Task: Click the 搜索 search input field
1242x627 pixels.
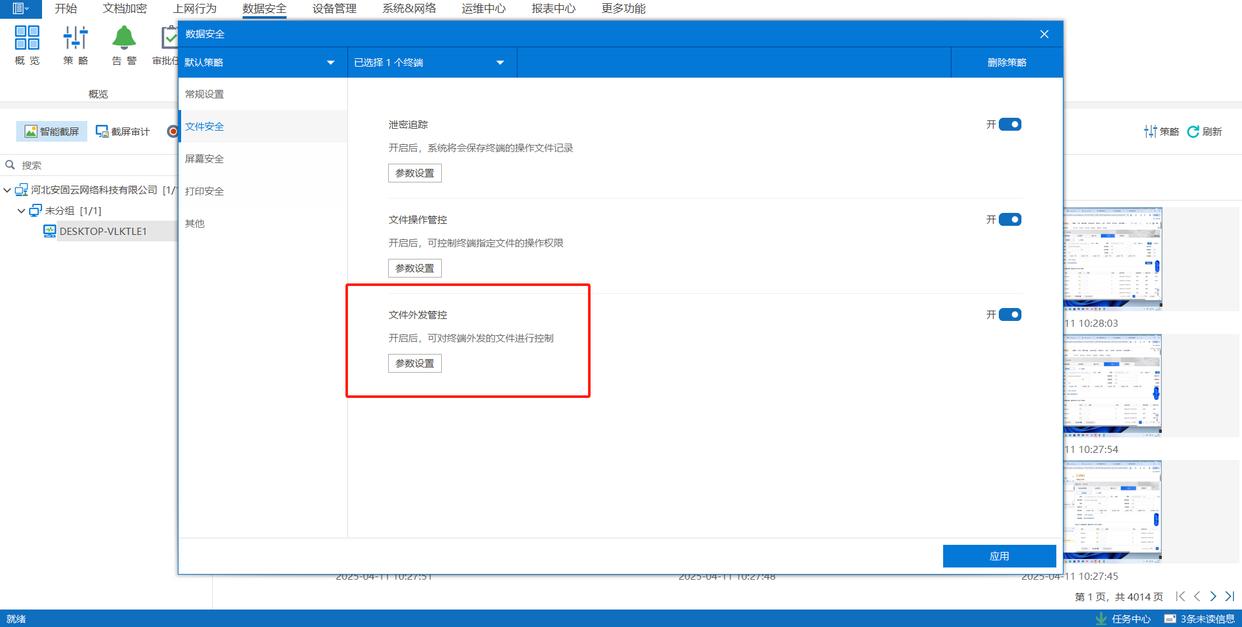Action: pyautogui.click(x=100, y=165)
